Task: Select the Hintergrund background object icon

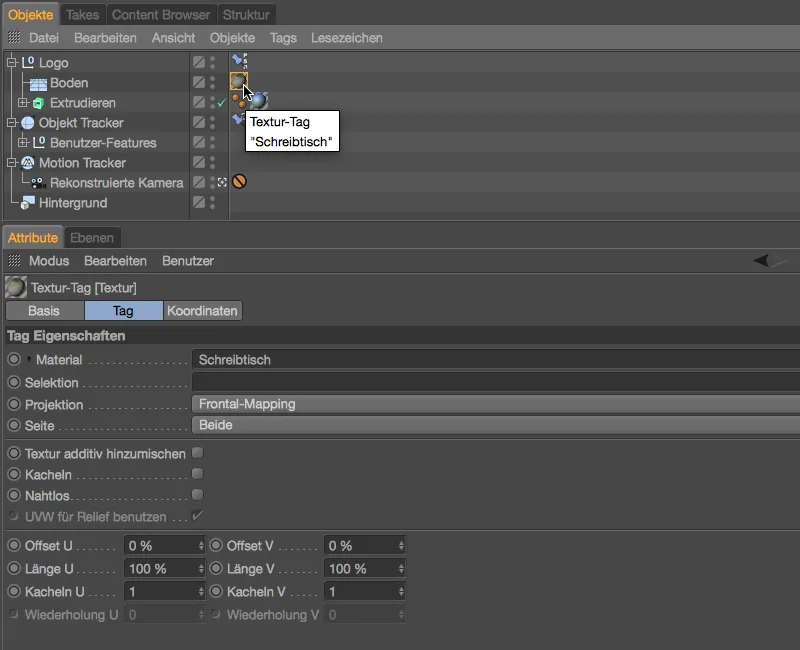Action: point(28,203)
